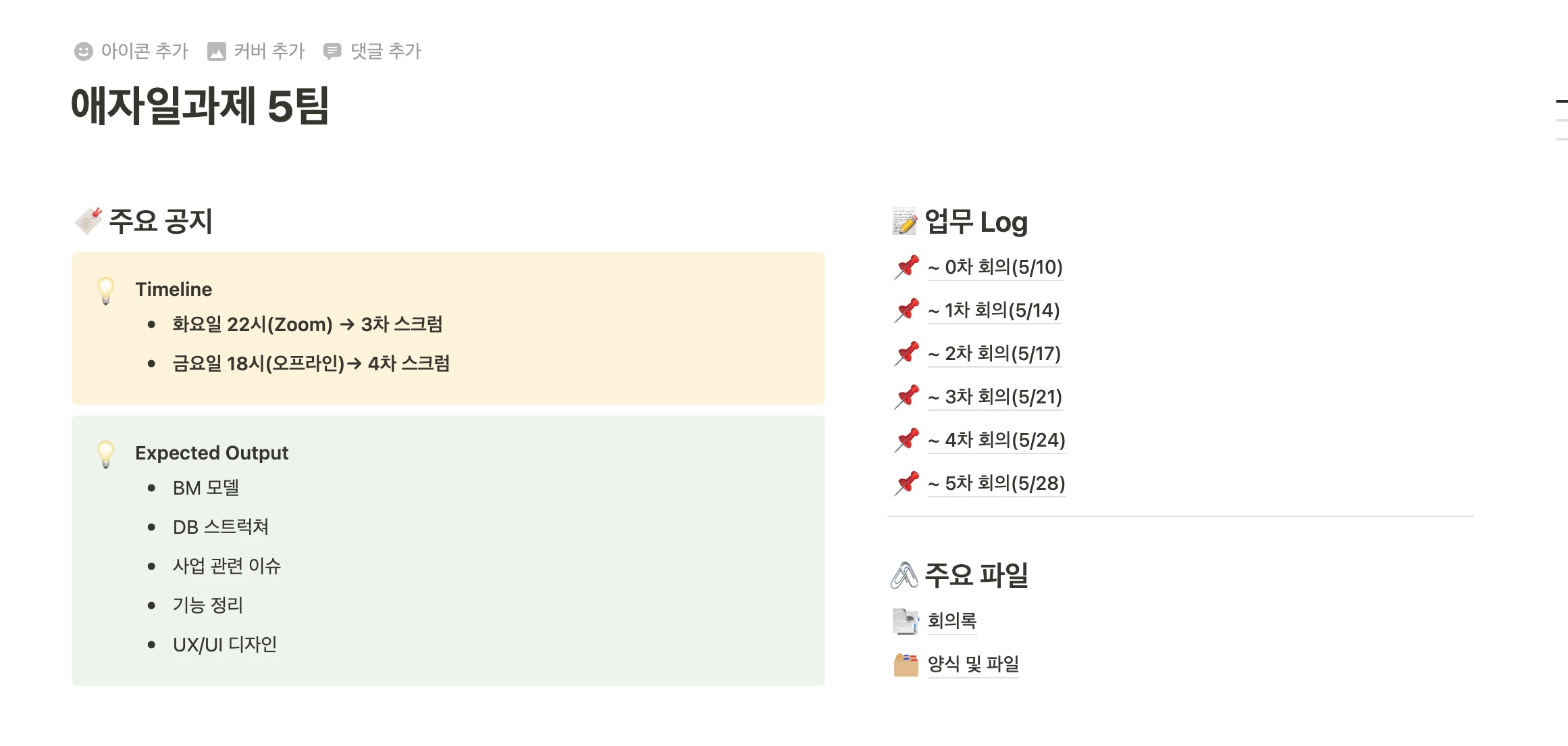Click the page title 애자일과제 5팀
Screen dimensions: 1568x746
pyautogui.click(x=200, y=106)
